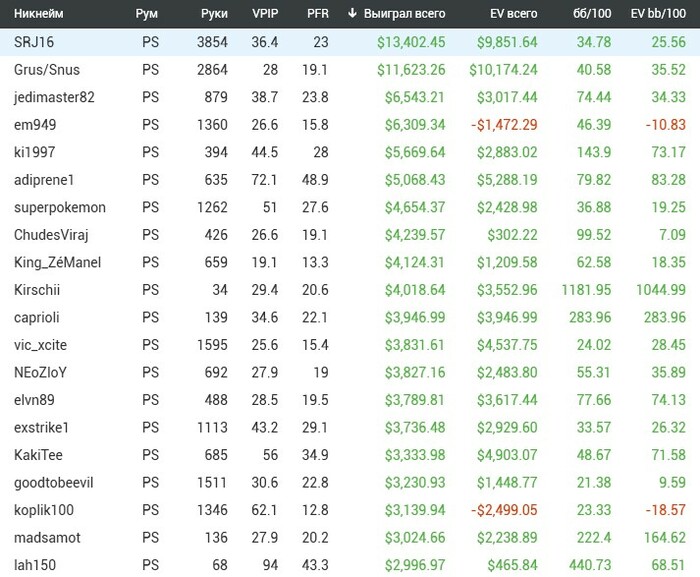Click the PFR column header

point(316,14)
